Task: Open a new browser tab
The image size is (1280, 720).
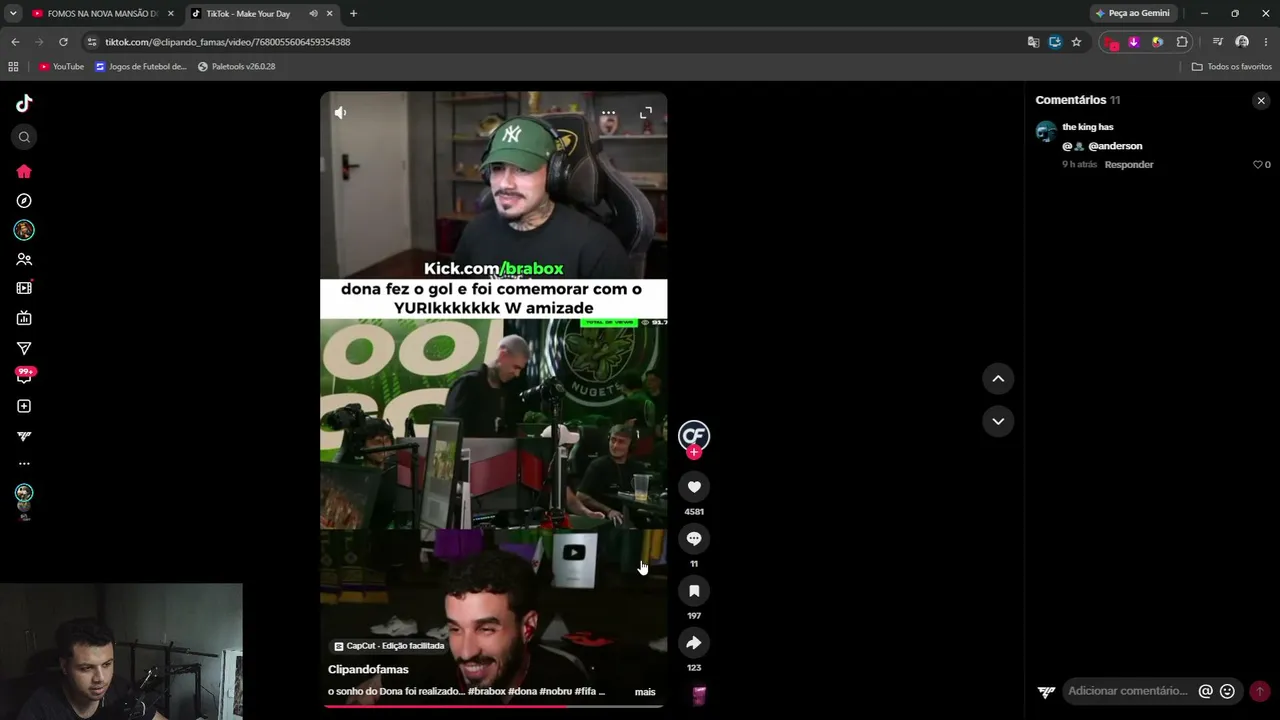Action: [353, 14]
